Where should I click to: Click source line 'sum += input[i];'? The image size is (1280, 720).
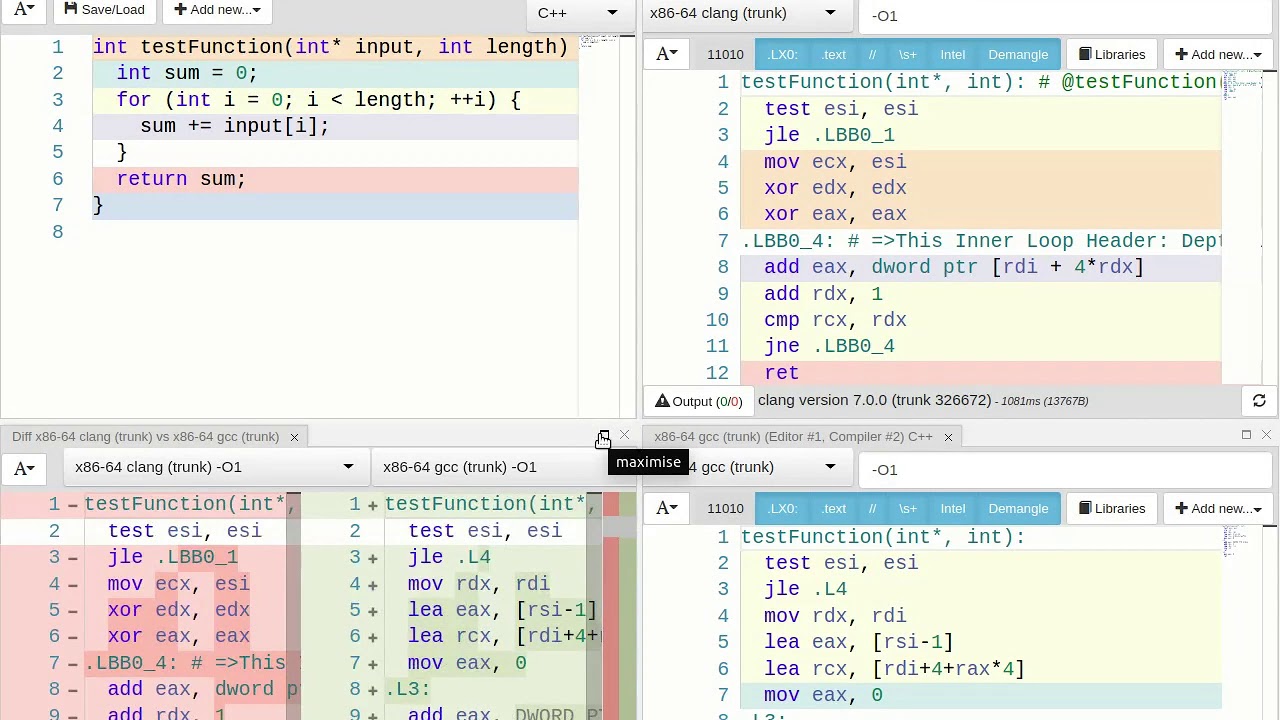[x=234, y=126]
